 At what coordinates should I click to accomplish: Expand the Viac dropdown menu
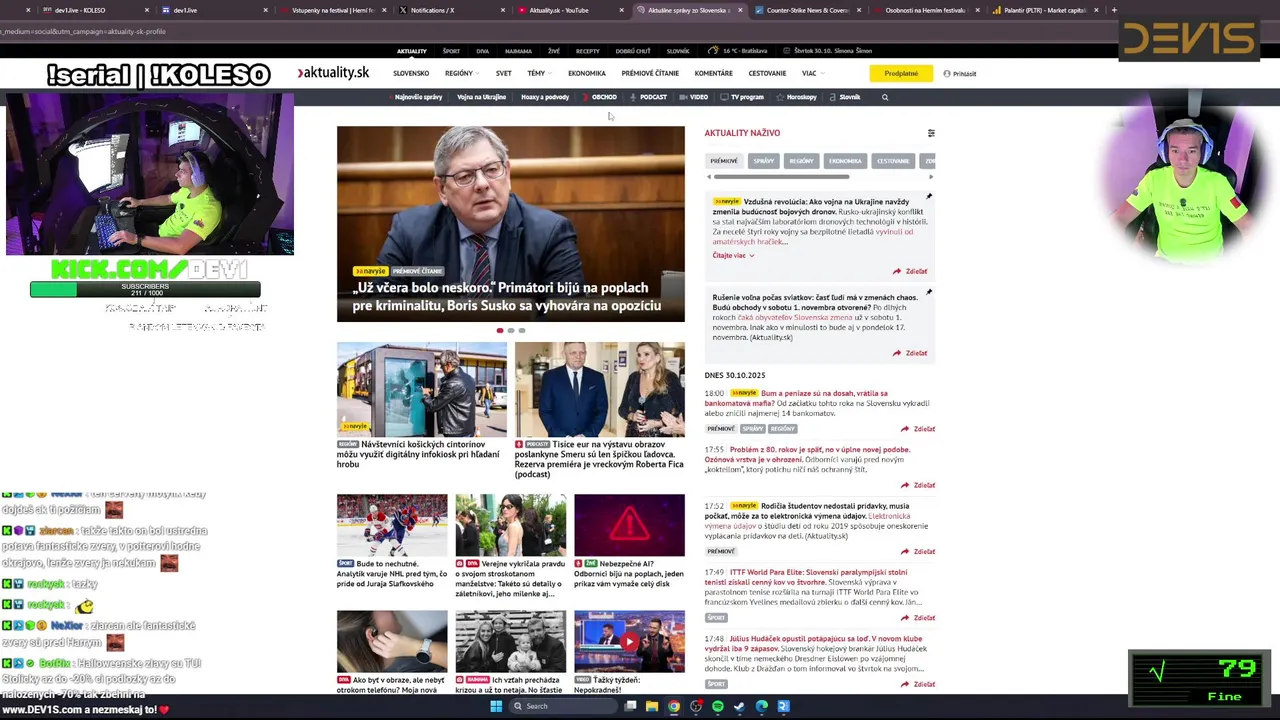(x=811, y=73)
